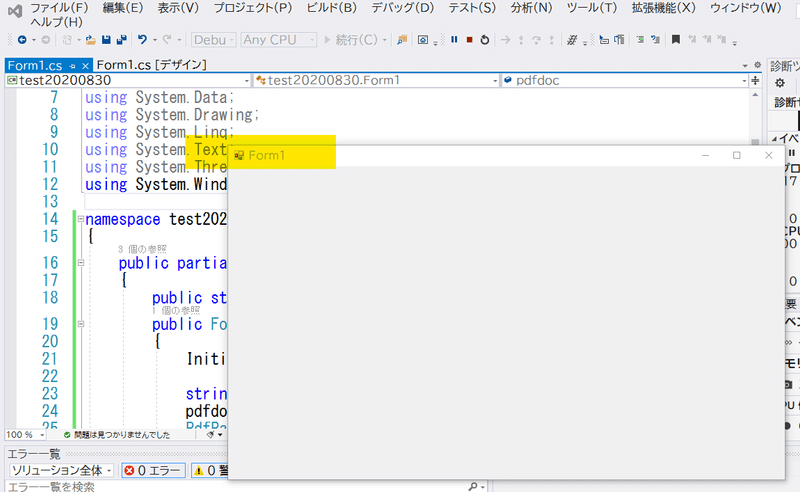
Task: Open the デバッグ(D) menu
Action: pos(402,8)
